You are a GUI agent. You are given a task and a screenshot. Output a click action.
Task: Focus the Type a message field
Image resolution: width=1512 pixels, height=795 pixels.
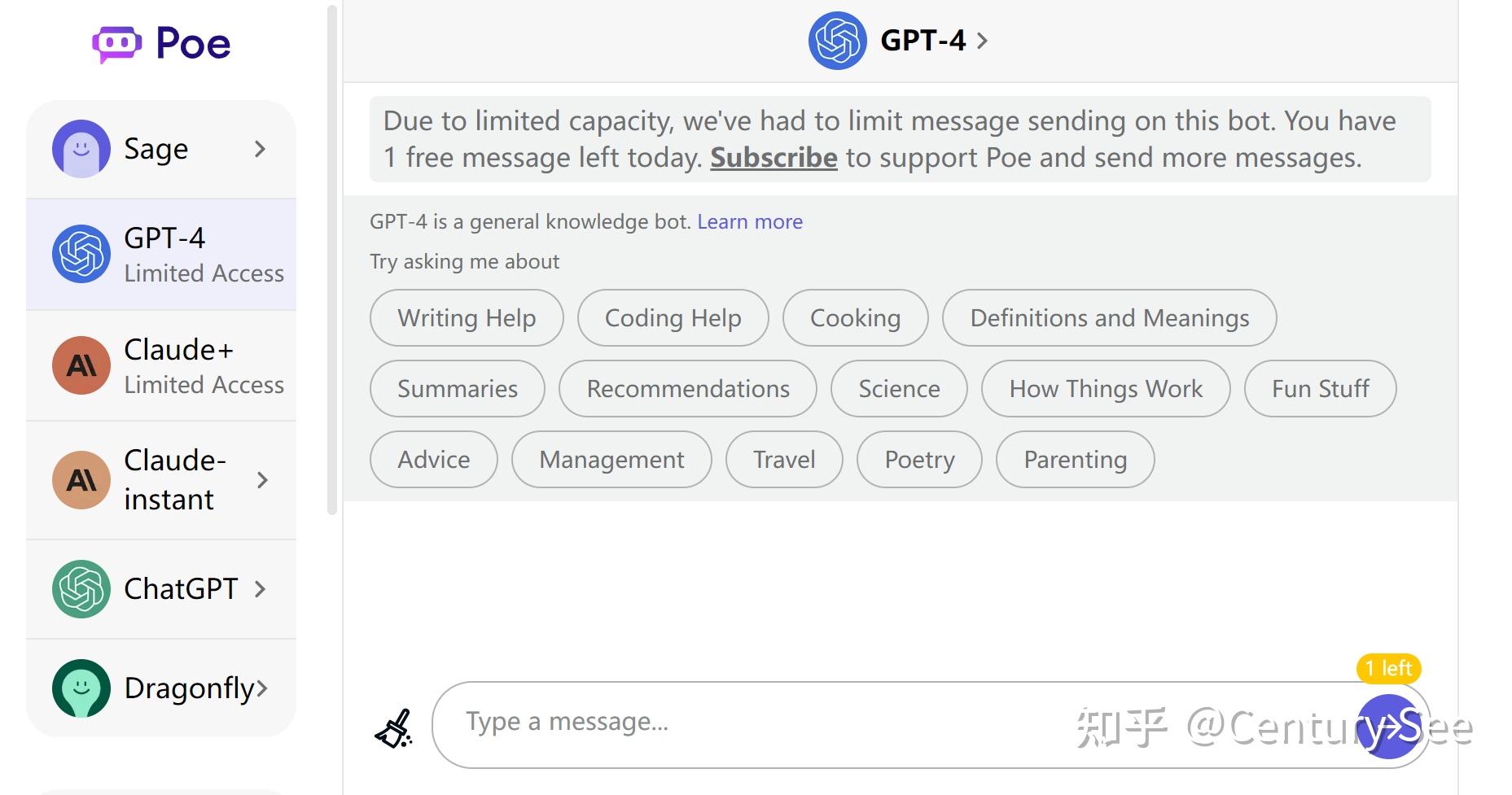pos(814,723)
